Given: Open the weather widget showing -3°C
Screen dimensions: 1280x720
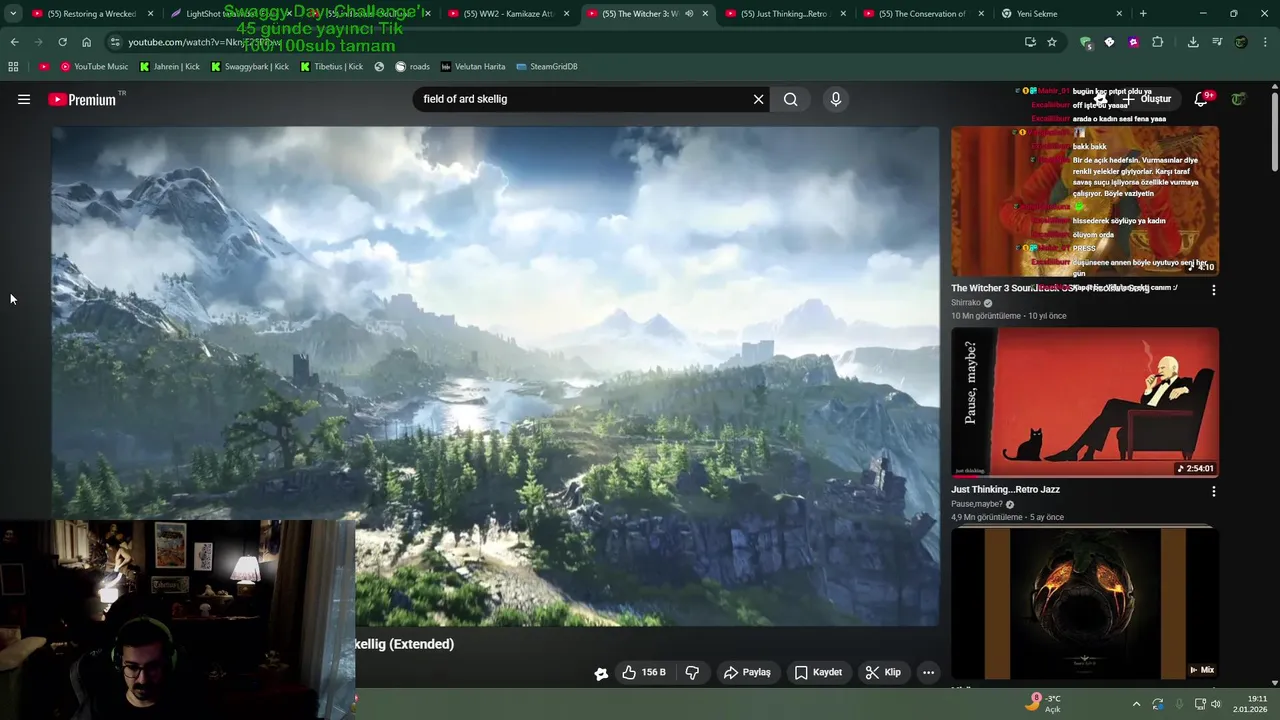Looking at the screenshot, I should 1044,703.
